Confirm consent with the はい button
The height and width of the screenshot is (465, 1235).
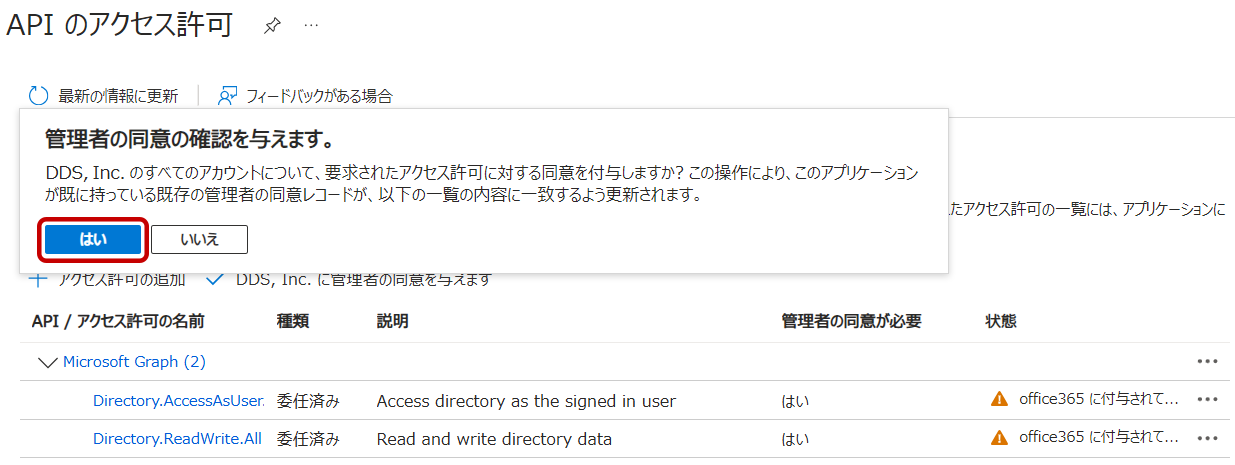coord(93,239)
